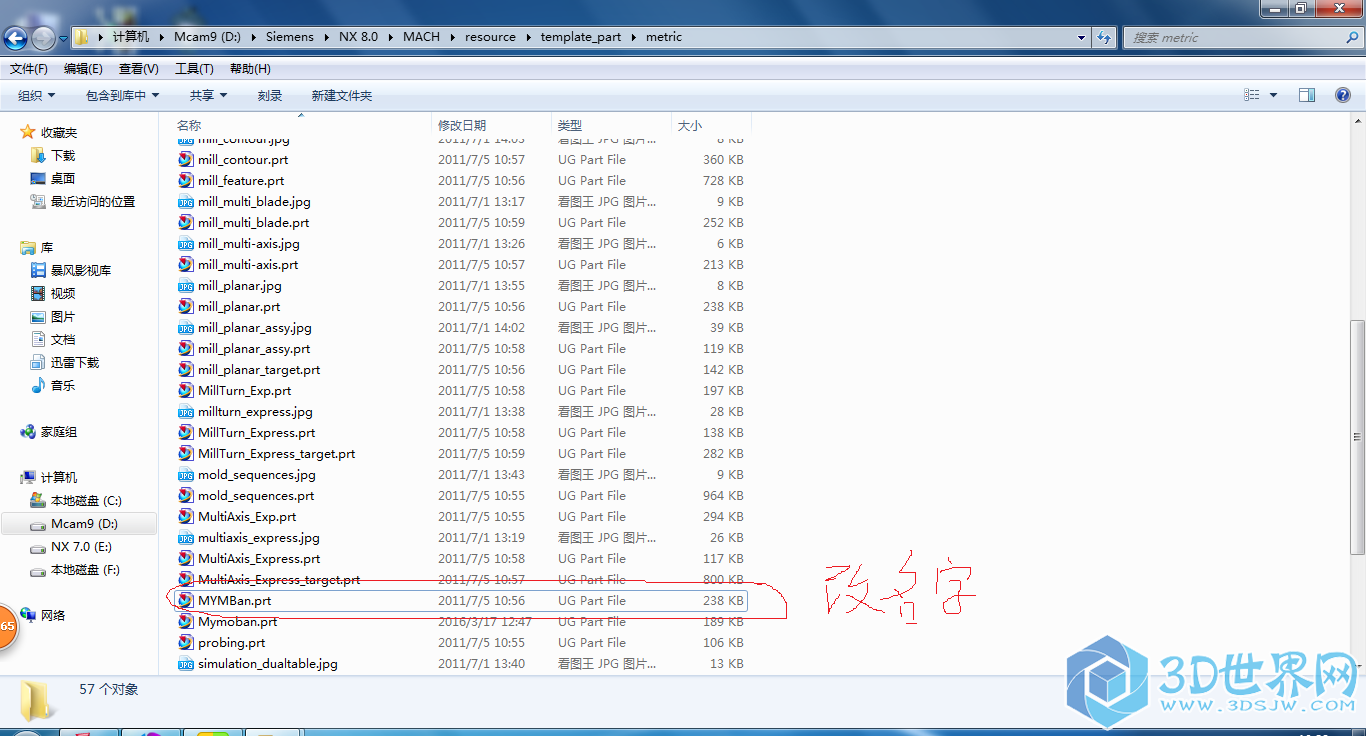
Task: Open the 文件(F) menu
Action: (29, 68)
